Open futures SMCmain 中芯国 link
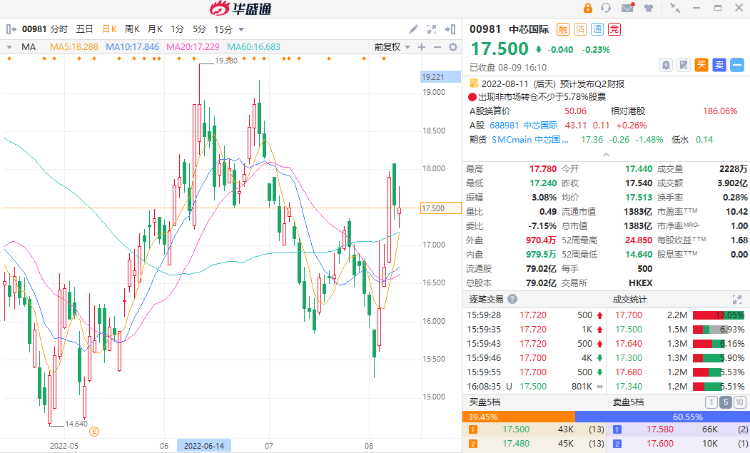This screenshot has height=453, width=750. tap(530, 140)
